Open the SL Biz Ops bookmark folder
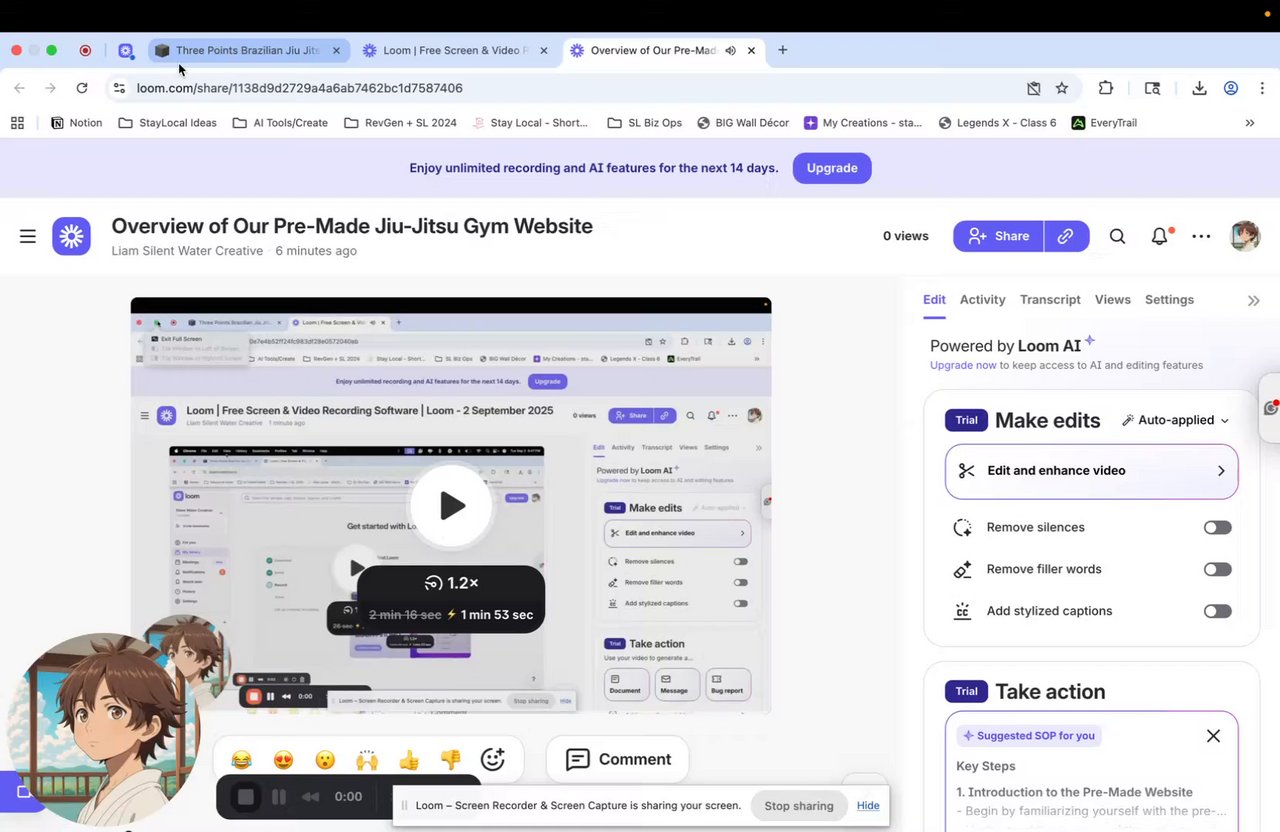Image resolution: width=1280 pixels, height=832 pixels. pos(644,123)
